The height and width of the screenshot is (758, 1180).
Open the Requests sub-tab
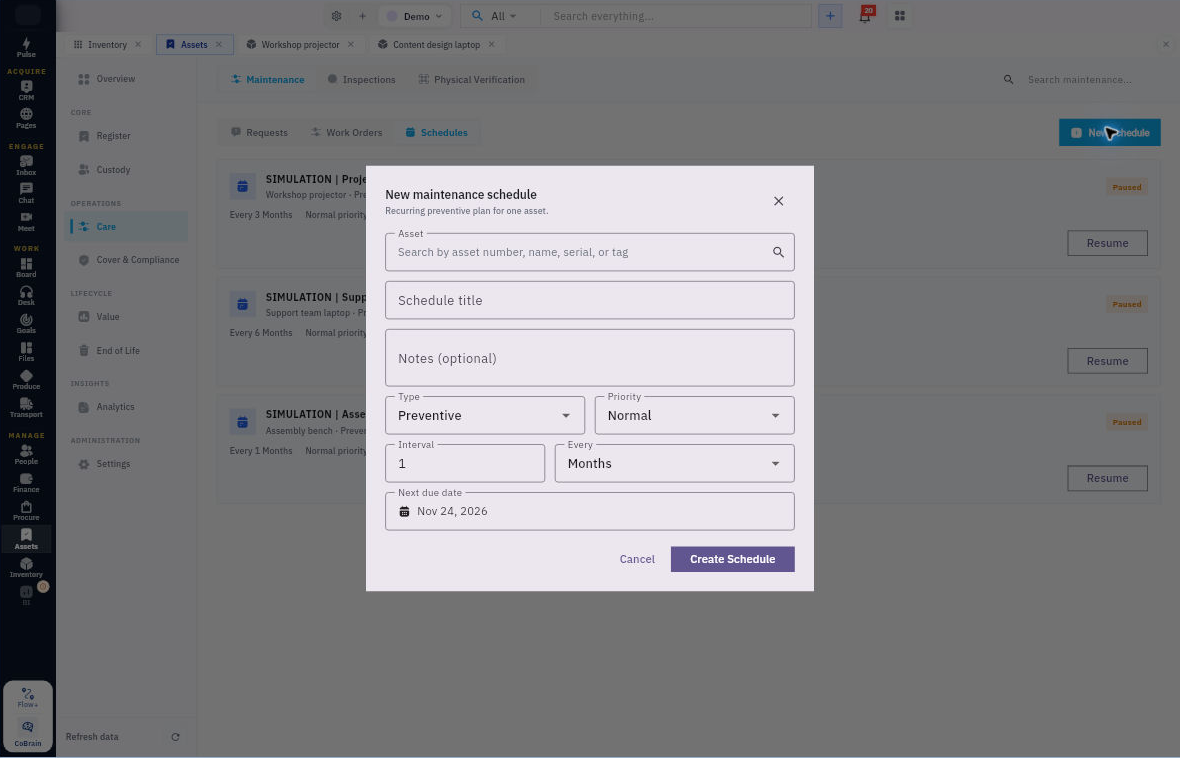tap(260, 132)
